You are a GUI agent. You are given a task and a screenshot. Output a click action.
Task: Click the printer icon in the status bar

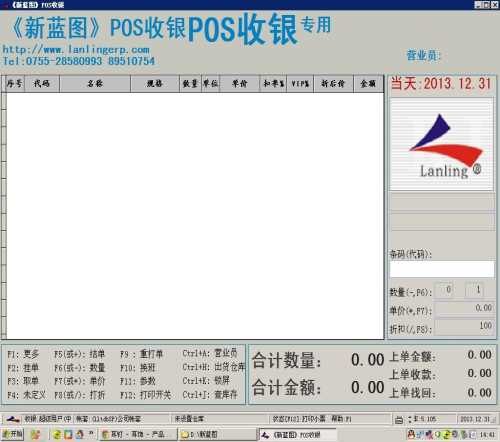pyautogui.click(x=399, y=420)
